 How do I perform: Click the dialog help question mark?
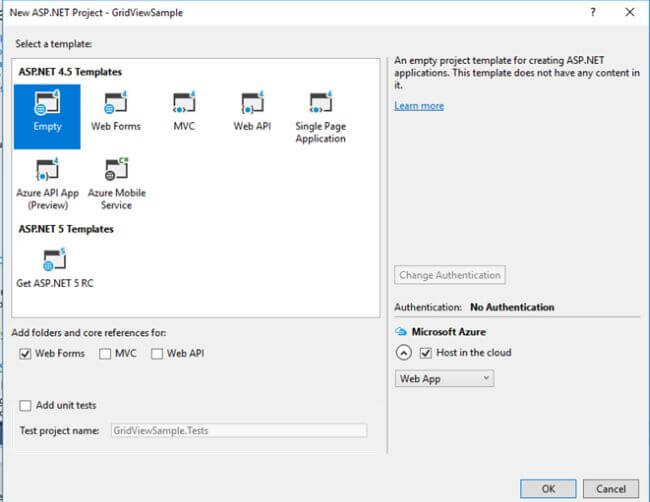594,12
